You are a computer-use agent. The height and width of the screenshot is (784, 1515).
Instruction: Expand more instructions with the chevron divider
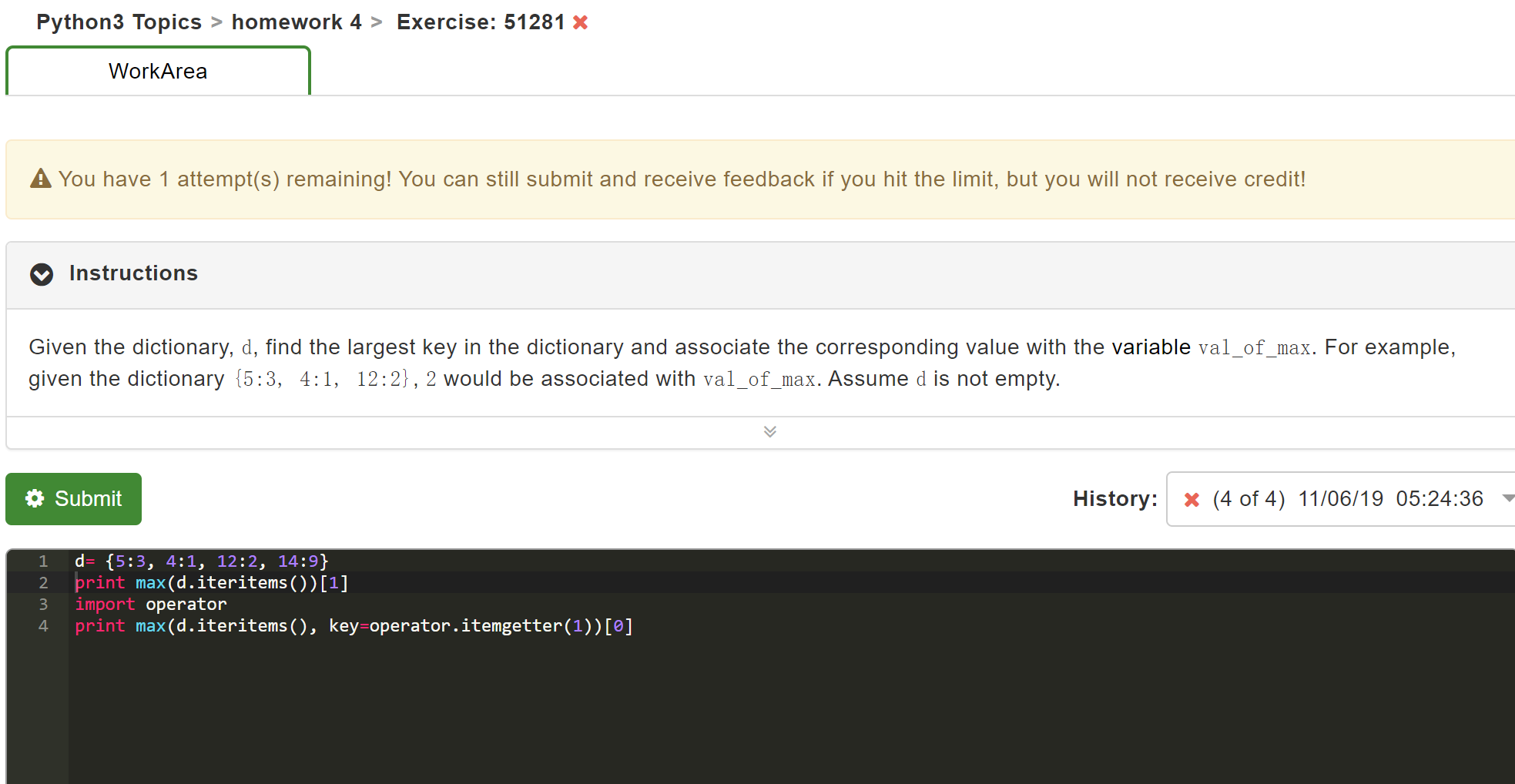pos(769,431)
